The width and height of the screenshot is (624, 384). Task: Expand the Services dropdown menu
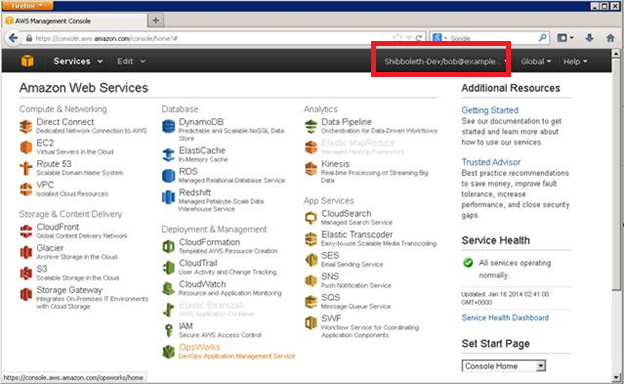click(78, 61)
